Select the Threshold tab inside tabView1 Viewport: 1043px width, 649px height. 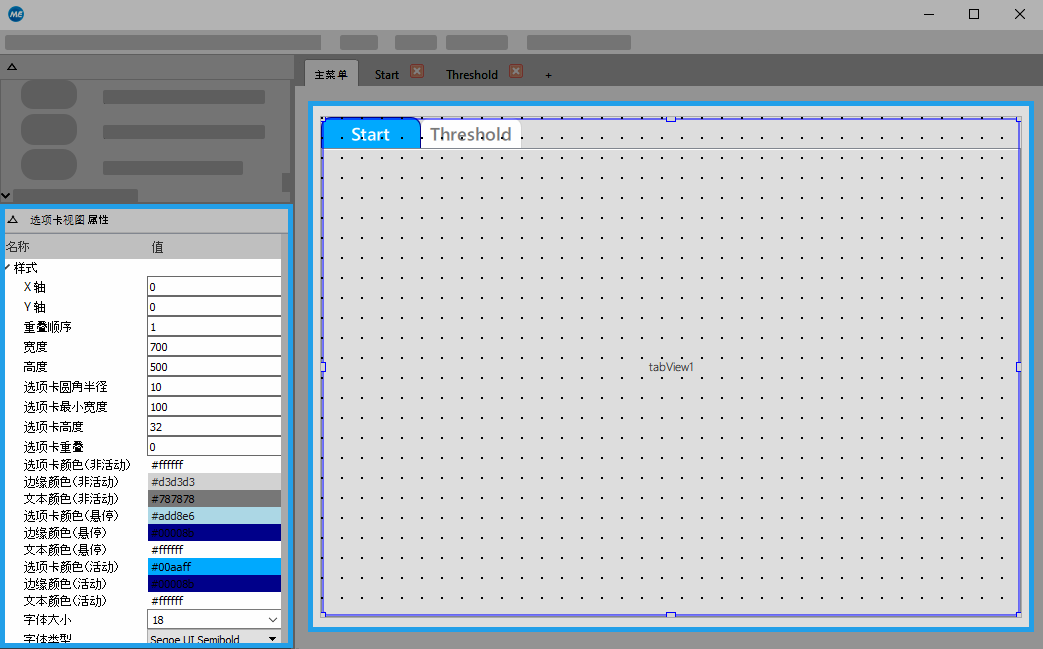pyautogui.click(x=470, y=134)
